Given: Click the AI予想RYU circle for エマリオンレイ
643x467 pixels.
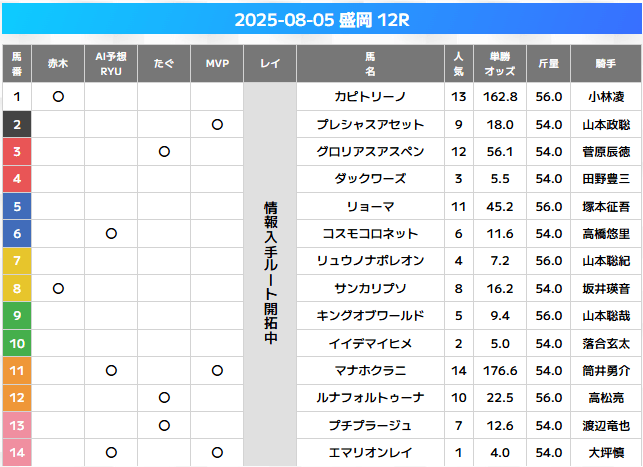Looking at the screenshot, I should click(x=111, y=453).
